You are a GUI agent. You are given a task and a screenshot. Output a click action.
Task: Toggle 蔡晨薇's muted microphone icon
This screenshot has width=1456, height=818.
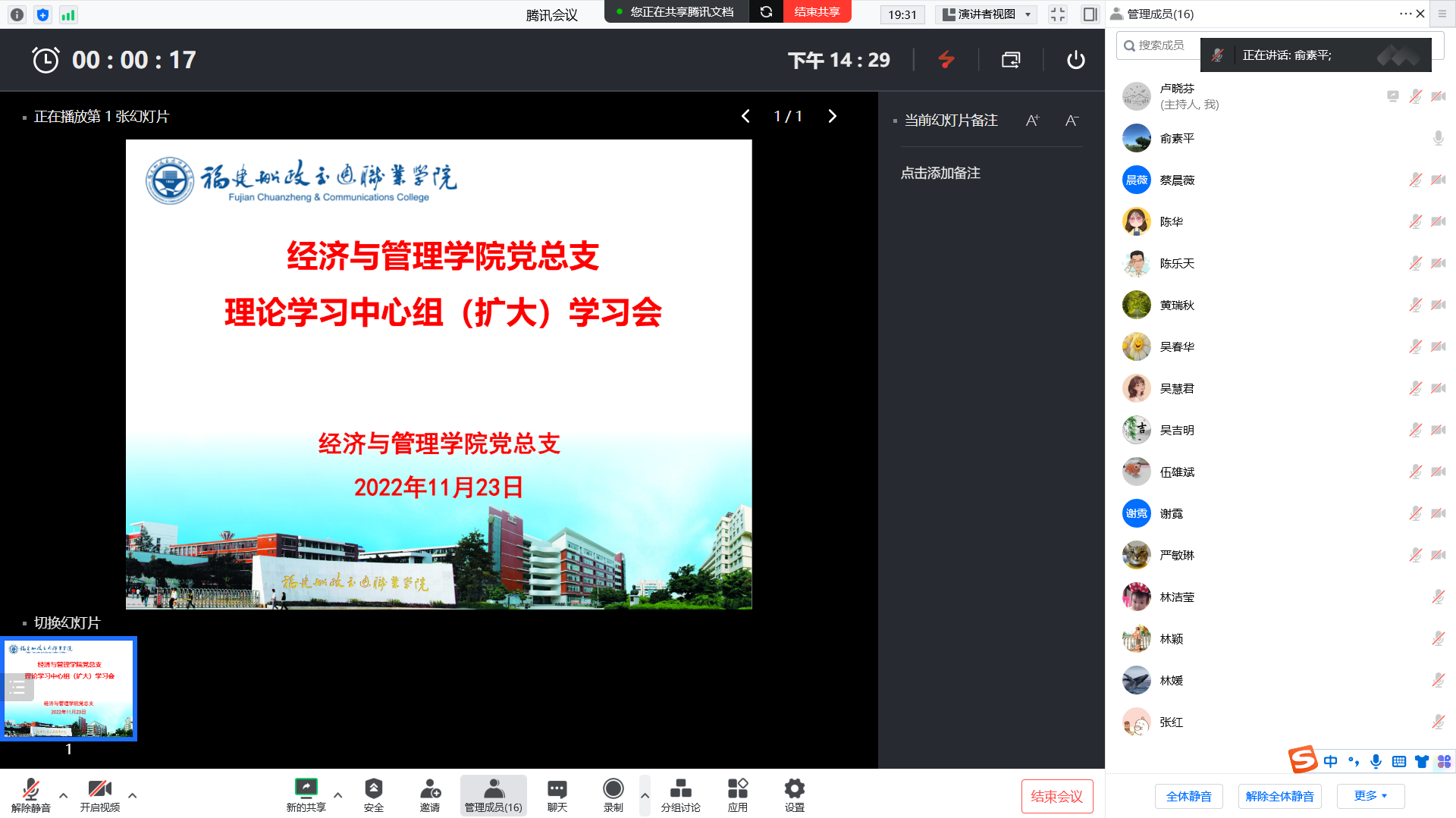pos(1415,180)
